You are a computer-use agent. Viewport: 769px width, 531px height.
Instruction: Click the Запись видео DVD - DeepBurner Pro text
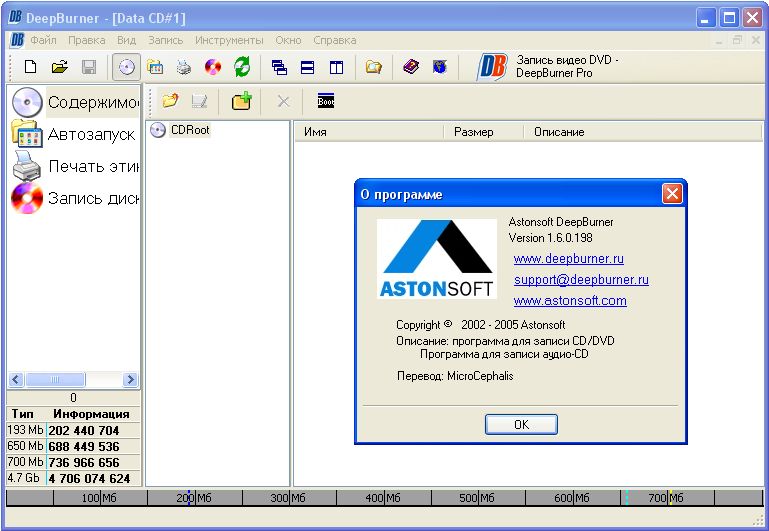567,66
